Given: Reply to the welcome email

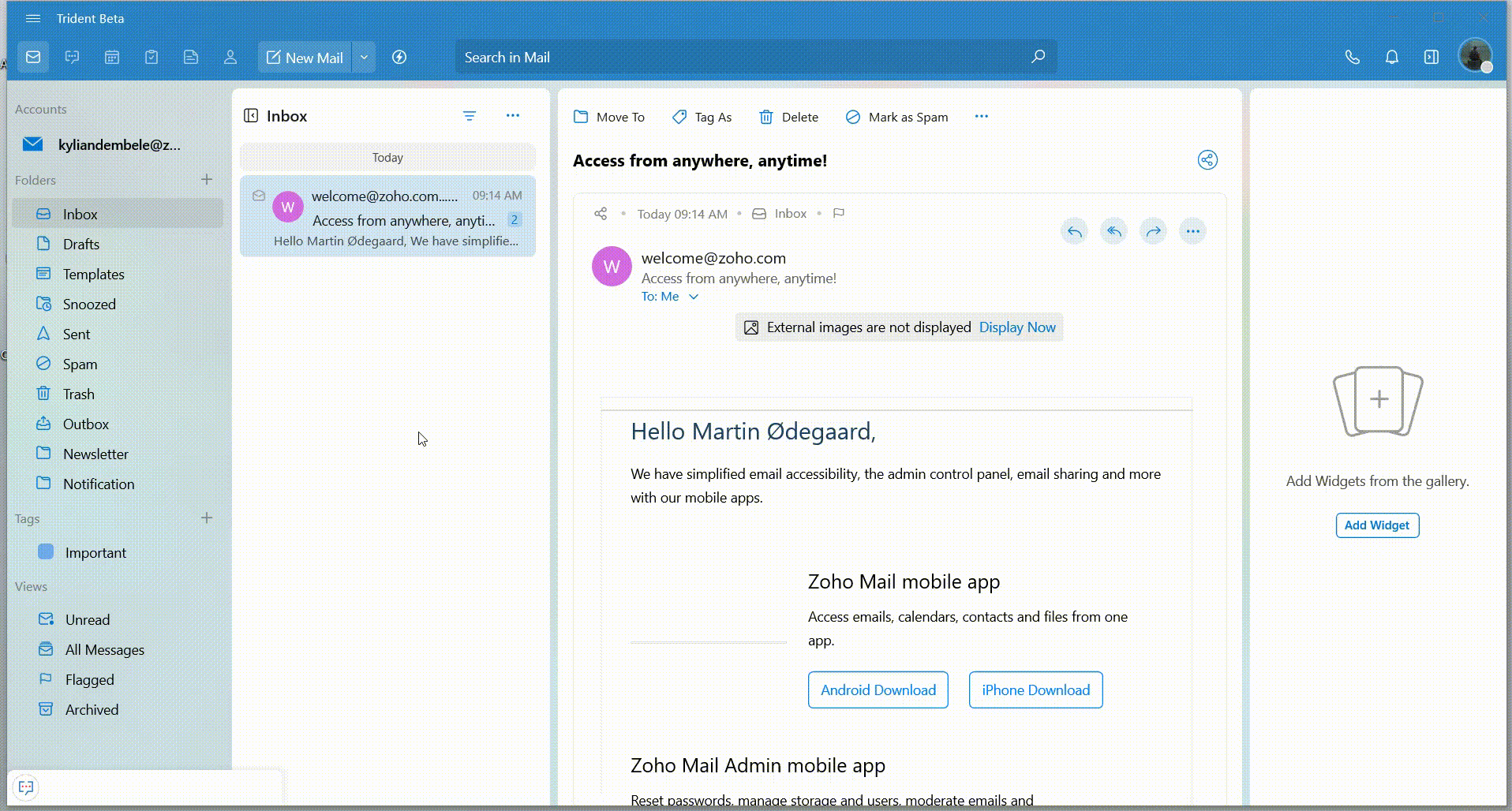Looking at the screenshot, I should (x=1074, y=230).
